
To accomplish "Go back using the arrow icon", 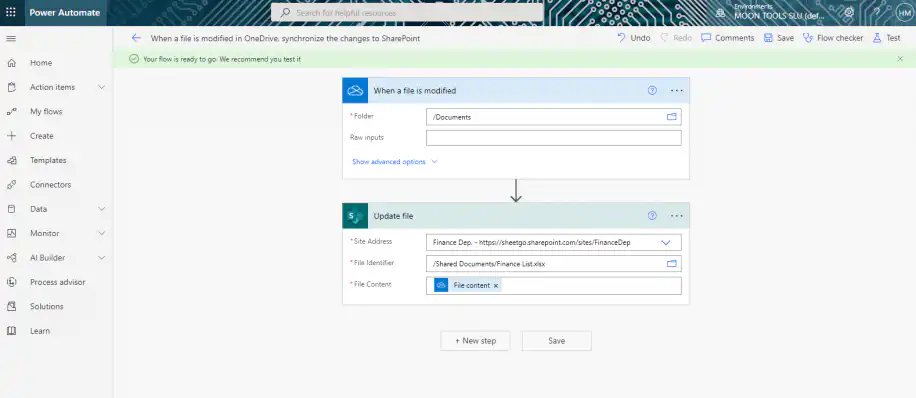I will [x=136, y=37].
